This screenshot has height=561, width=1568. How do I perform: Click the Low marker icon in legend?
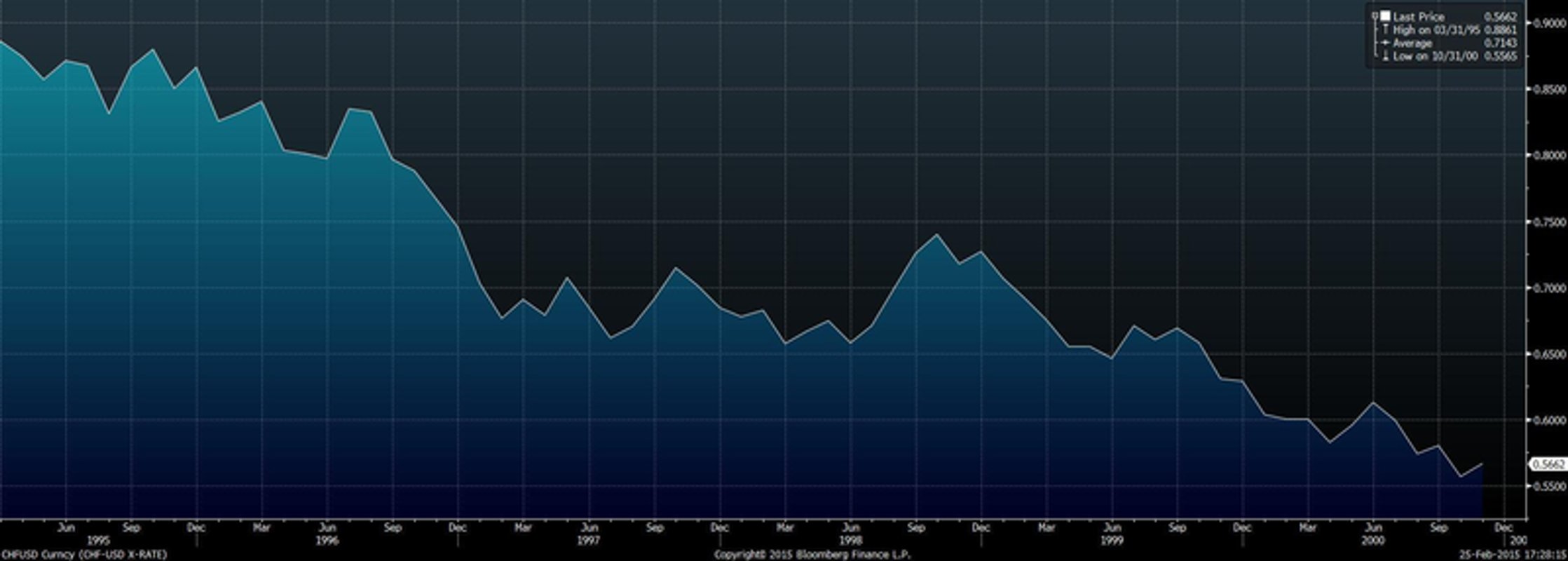click(x=1385, y=57)
